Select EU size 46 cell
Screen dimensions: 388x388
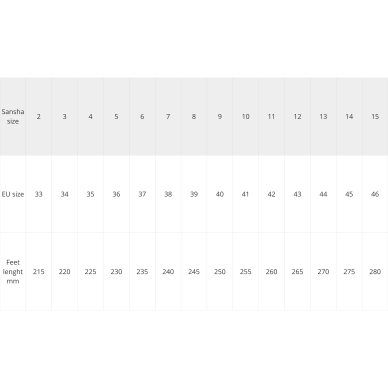pyautogui.click(x=375, y=194)
